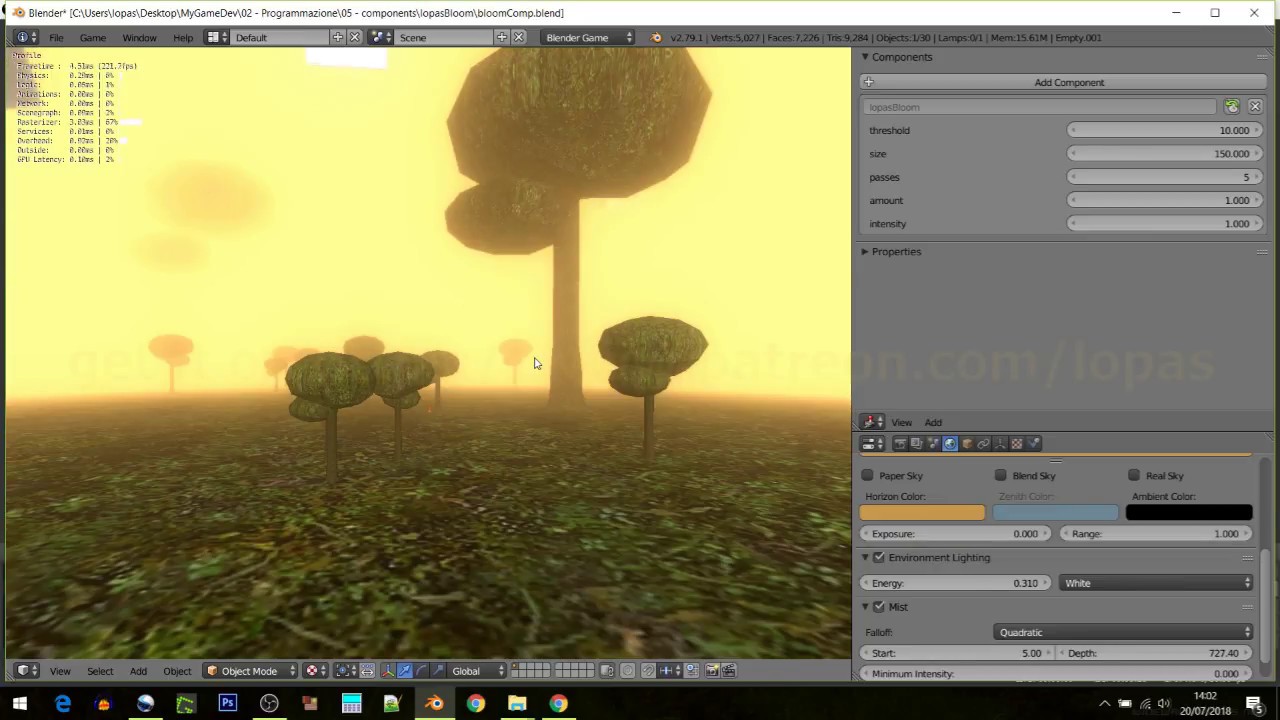Open the Global orientation dropdown

coord(477,671)
